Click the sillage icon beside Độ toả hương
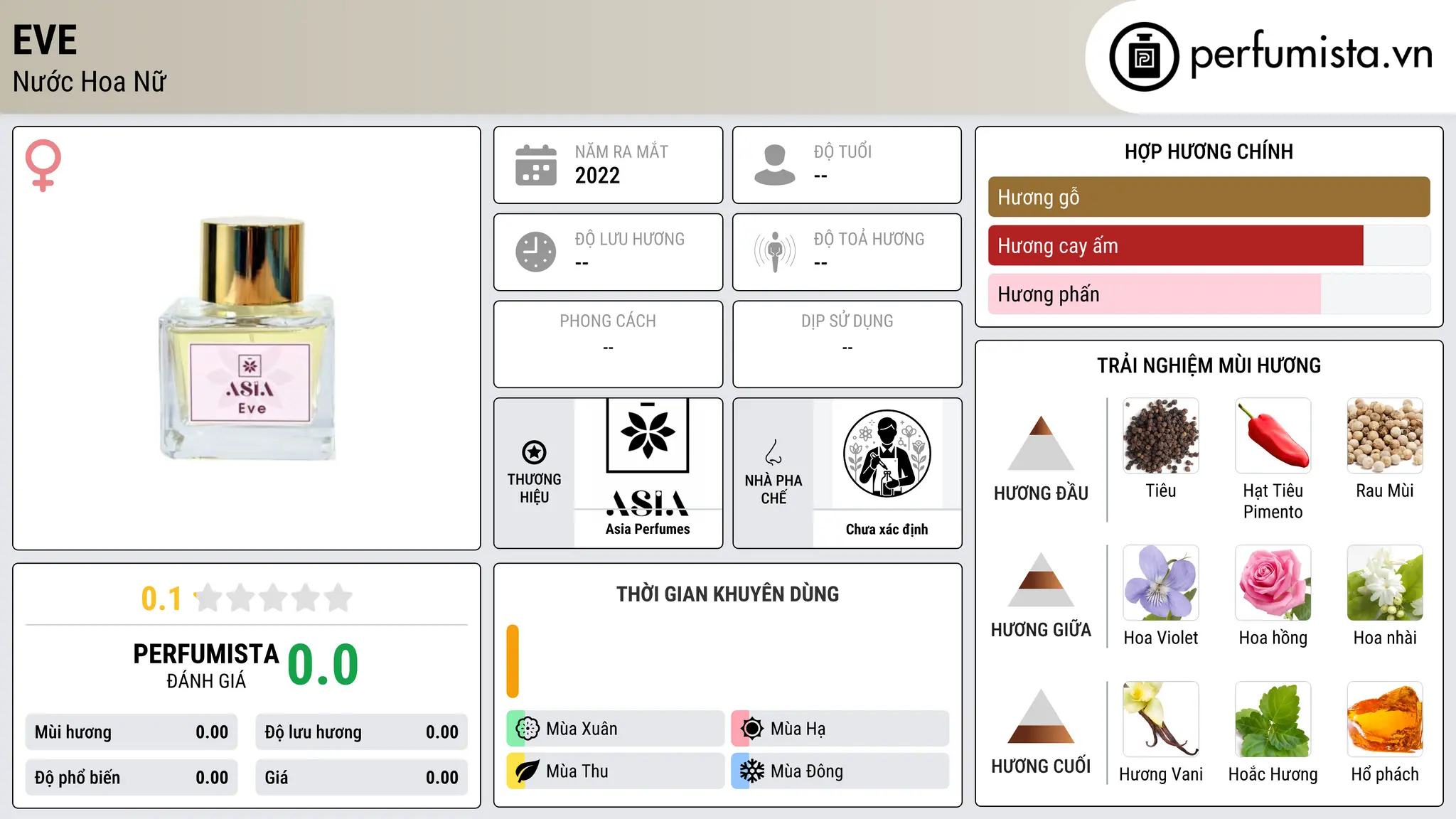 (775, 252)
